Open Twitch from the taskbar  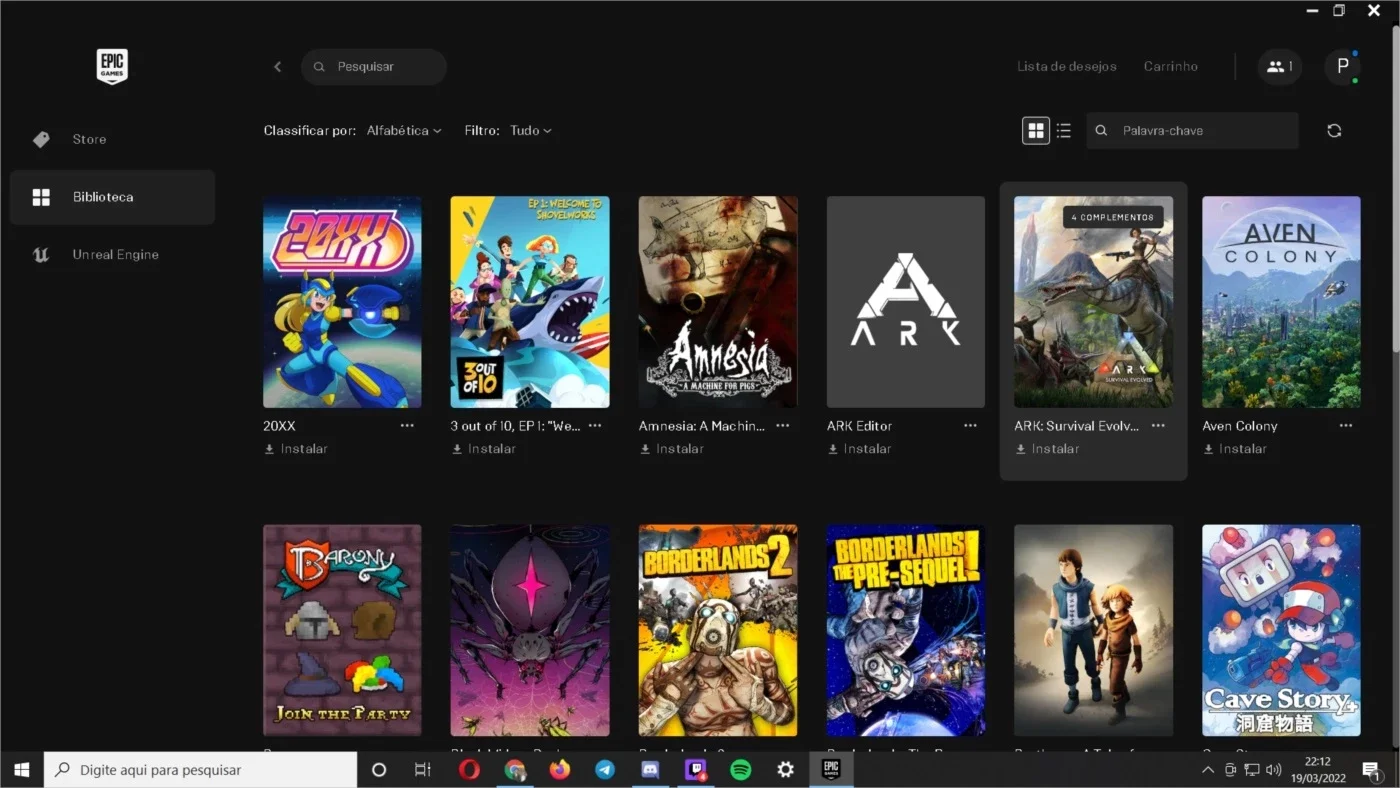pyautogui.click(x=695, y=770)
